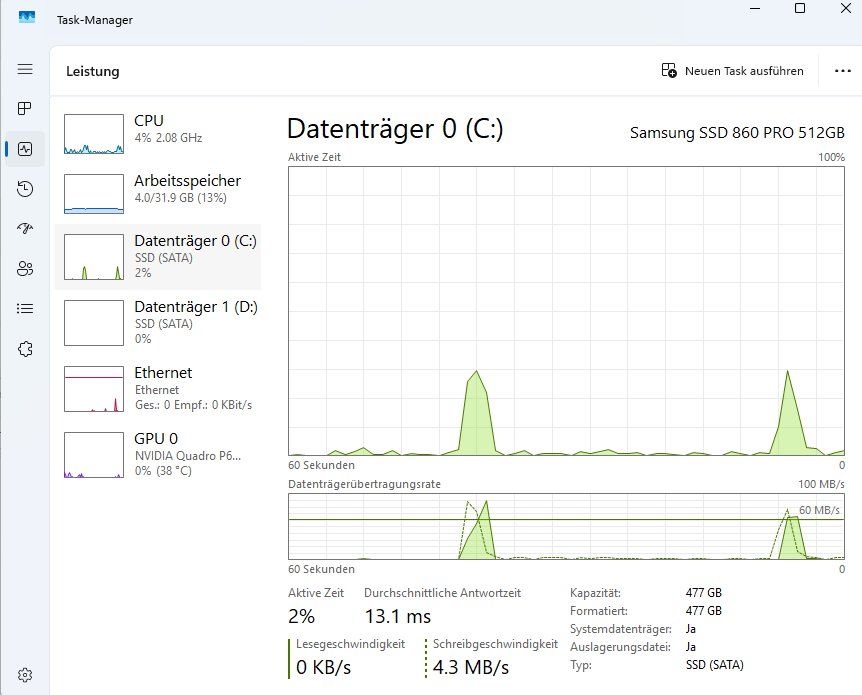Screen dimensions: 862x695
Task: Choose the Datenträger 1 (D:) entry label
Action: (196, 307)
